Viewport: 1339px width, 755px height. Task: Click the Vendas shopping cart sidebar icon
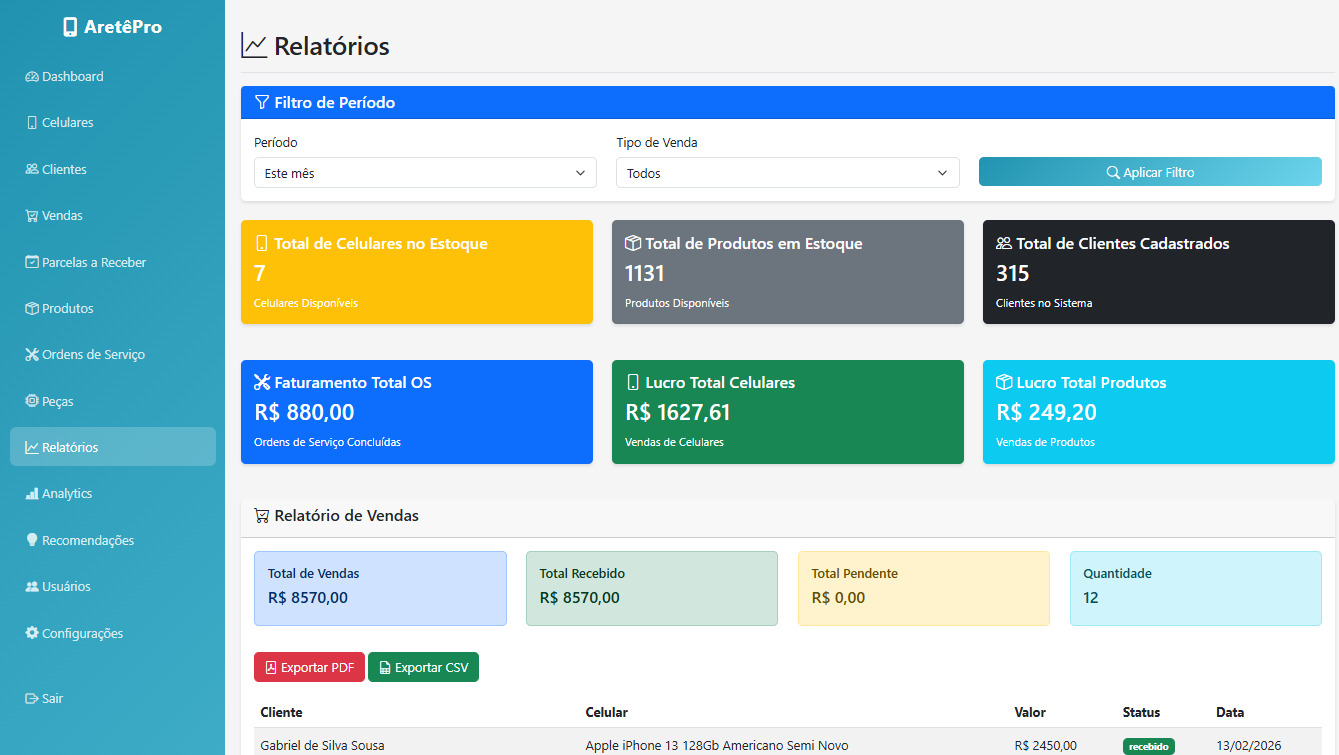[x=32, y=216]
